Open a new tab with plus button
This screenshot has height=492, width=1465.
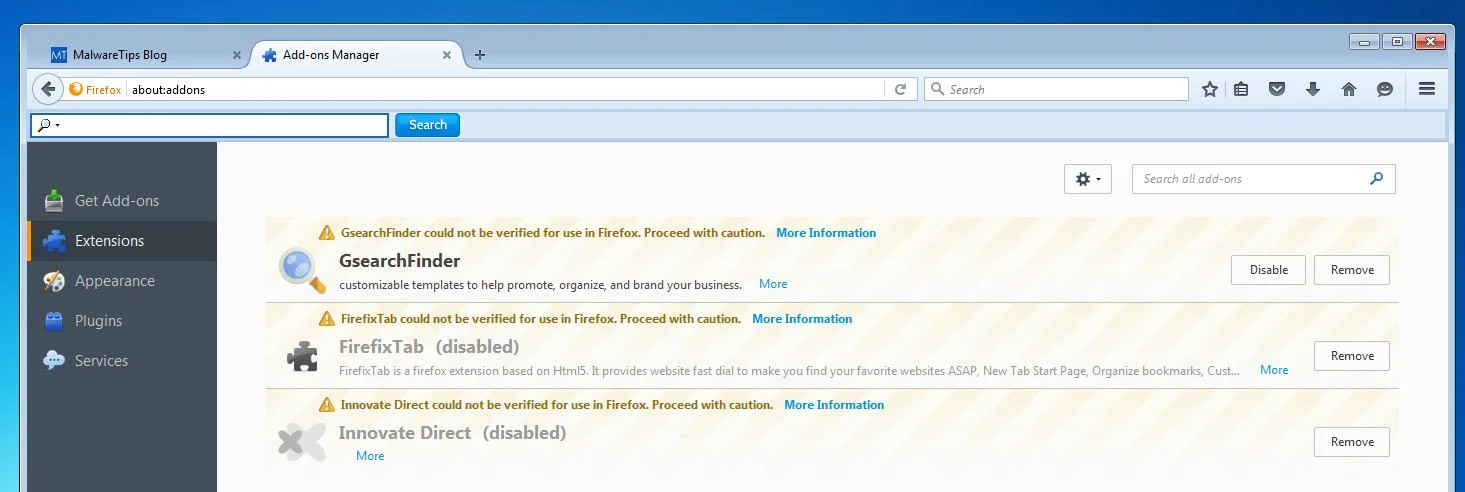480,55
